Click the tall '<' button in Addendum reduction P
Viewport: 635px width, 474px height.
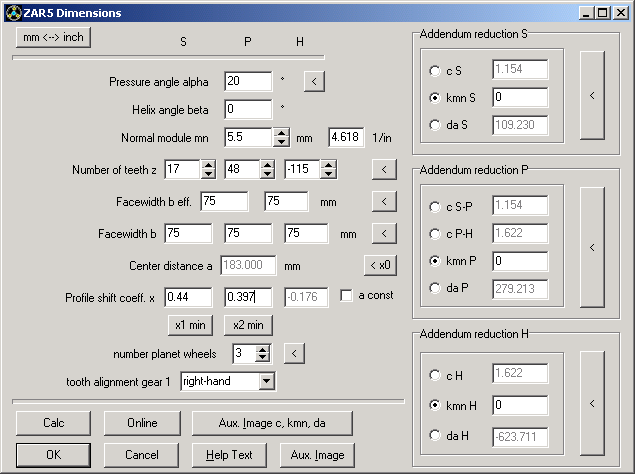[592, 247]
